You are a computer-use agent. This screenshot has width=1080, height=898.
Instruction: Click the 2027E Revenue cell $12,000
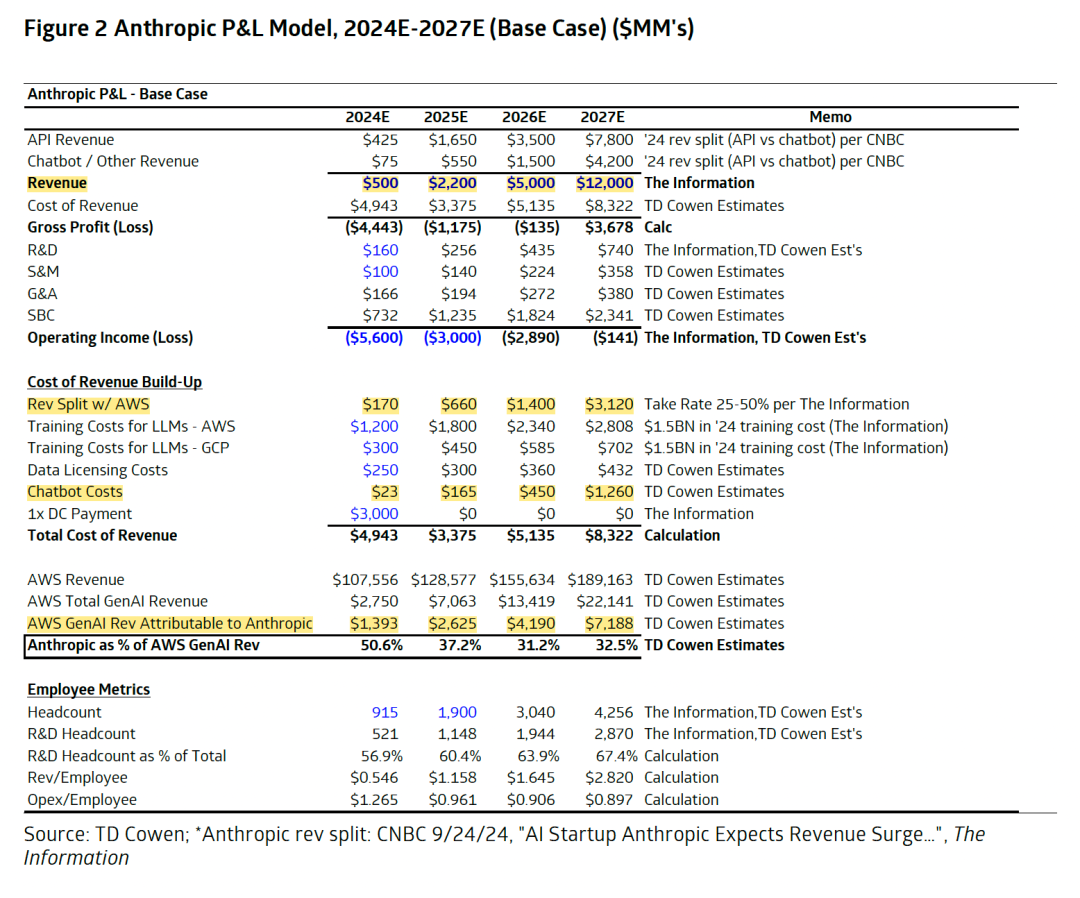click(604, 183)
